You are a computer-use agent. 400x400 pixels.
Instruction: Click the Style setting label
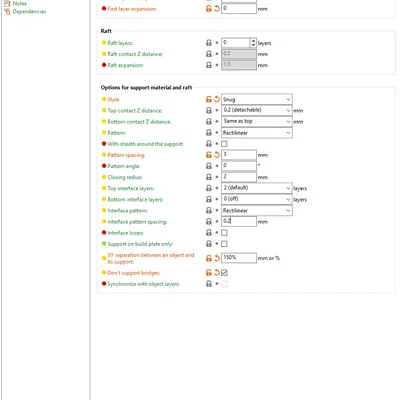[113, 99]
